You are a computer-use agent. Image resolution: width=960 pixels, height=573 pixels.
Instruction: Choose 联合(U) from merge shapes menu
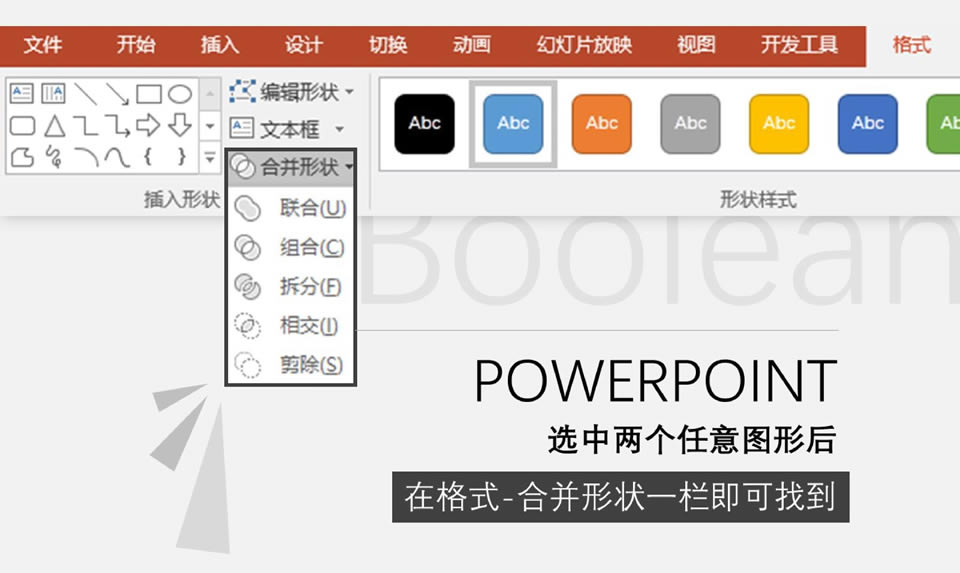(x=290, y=209)
